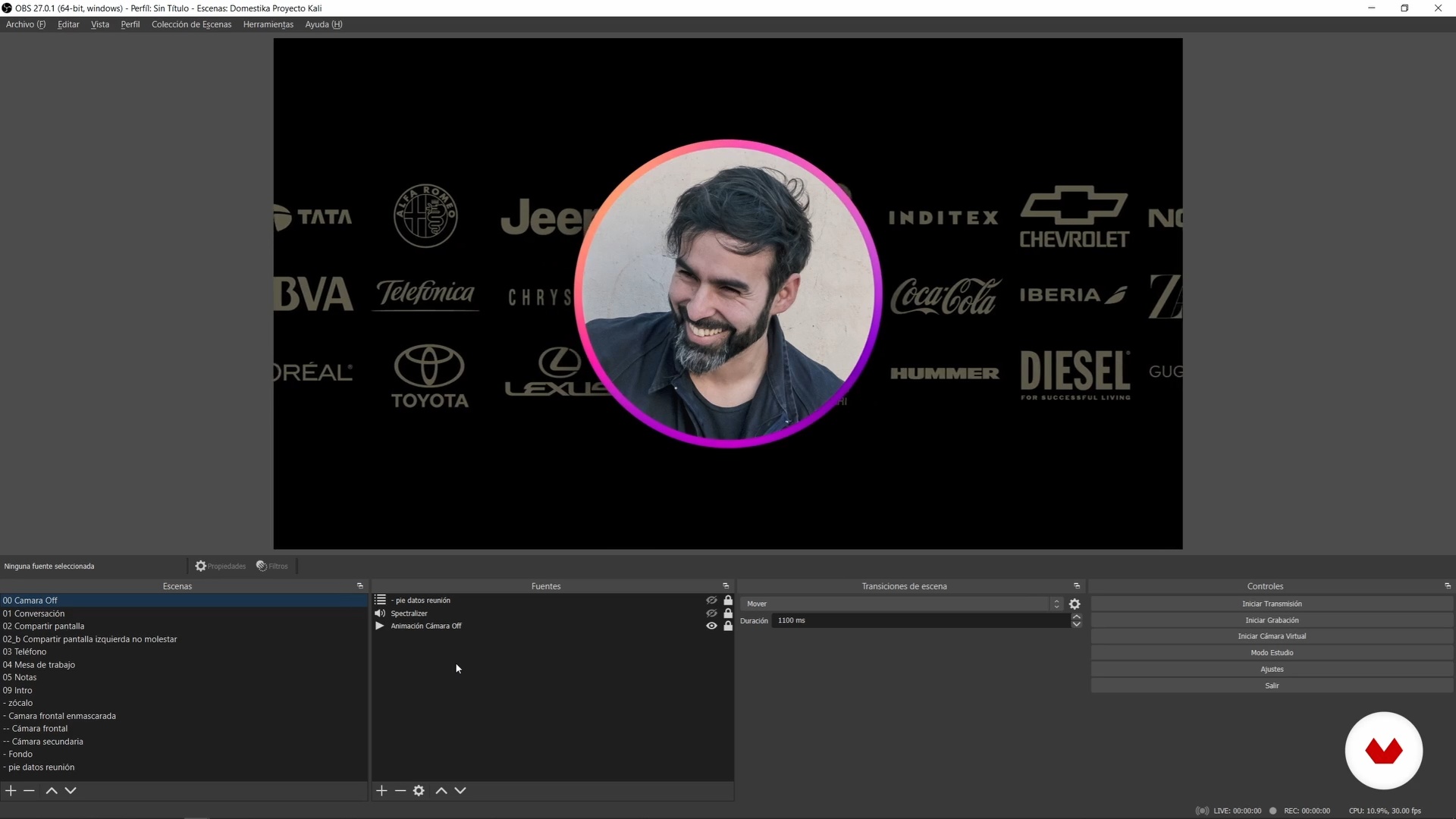
Task: Open the Perfil menu
Action: (130, 24)
